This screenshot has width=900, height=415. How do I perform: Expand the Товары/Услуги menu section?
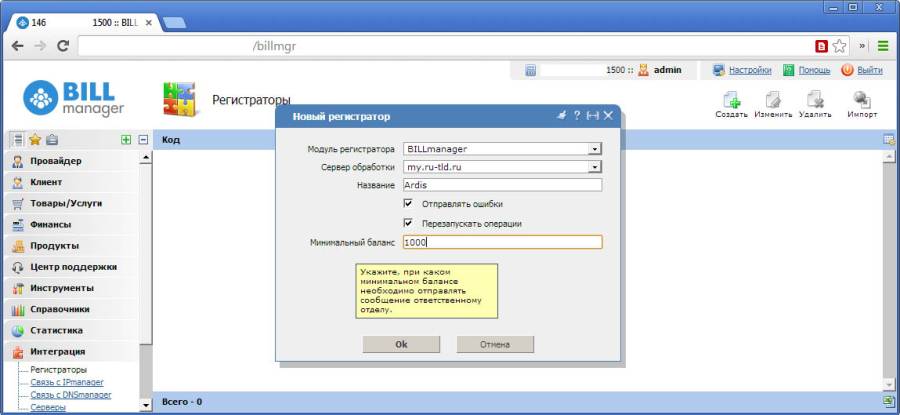[x=71, y=203]
